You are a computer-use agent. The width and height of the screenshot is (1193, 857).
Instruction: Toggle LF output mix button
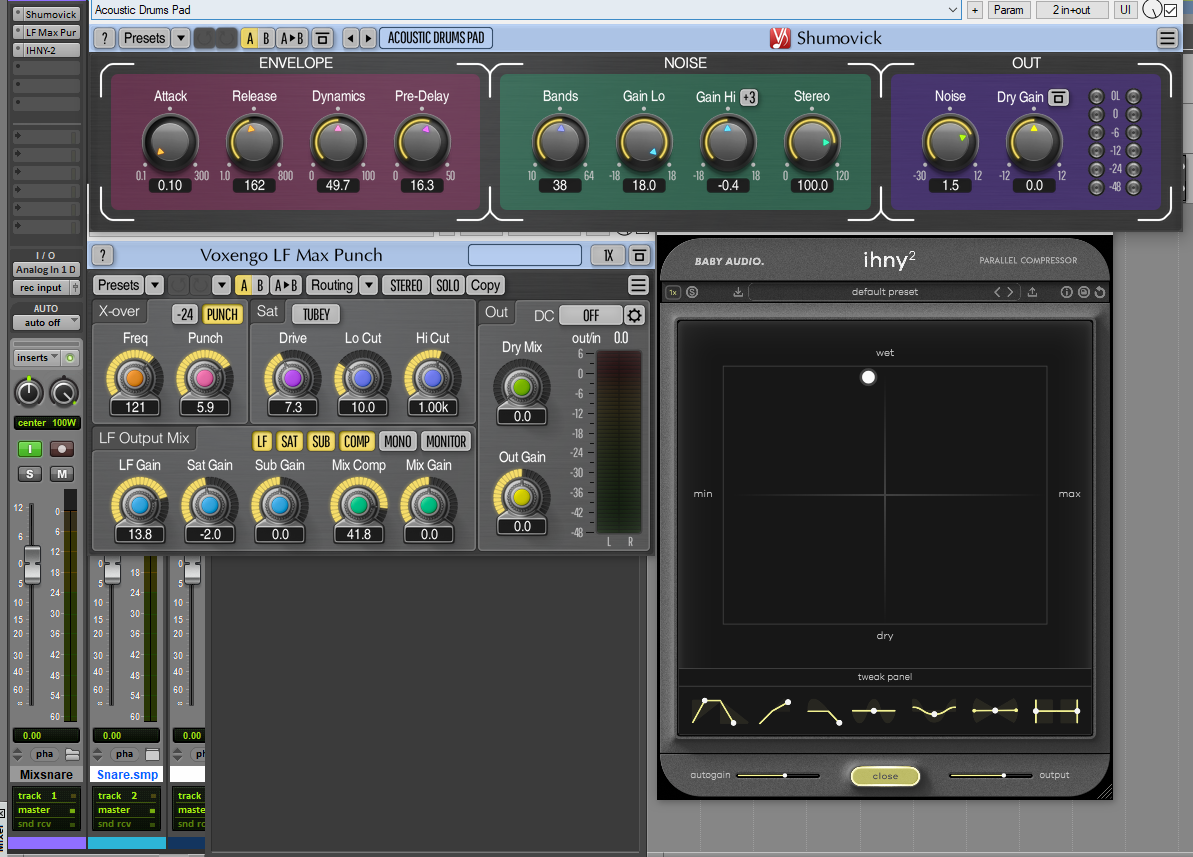262,442
